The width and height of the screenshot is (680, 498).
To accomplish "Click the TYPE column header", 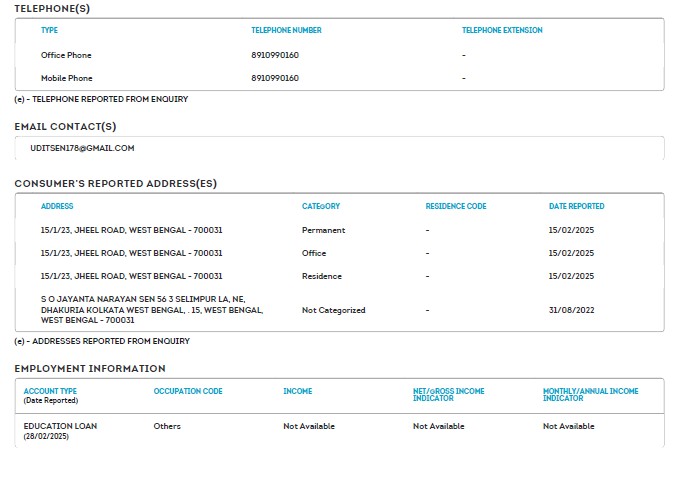I will click(x=49, y=31).
